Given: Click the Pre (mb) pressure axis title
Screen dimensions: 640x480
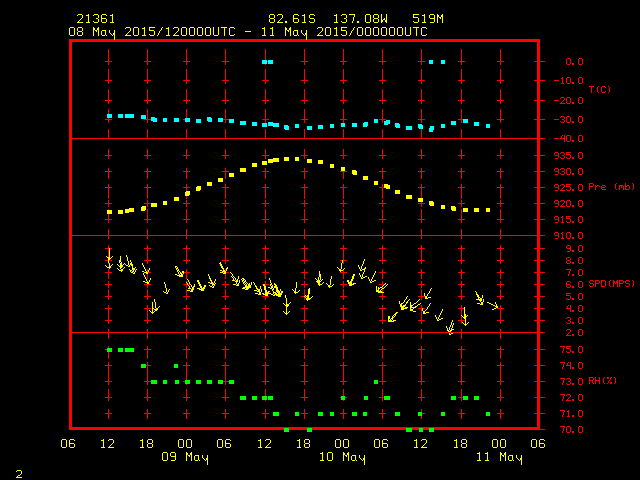Looking at the screenshot, I should (x=611, y=187).
